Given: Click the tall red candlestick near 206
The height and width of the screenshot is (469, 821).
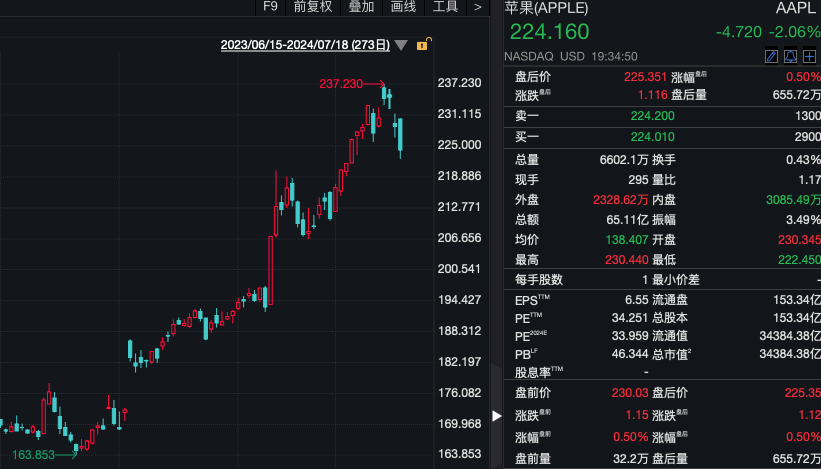Looking at the screenshot, I should point(271,270).
